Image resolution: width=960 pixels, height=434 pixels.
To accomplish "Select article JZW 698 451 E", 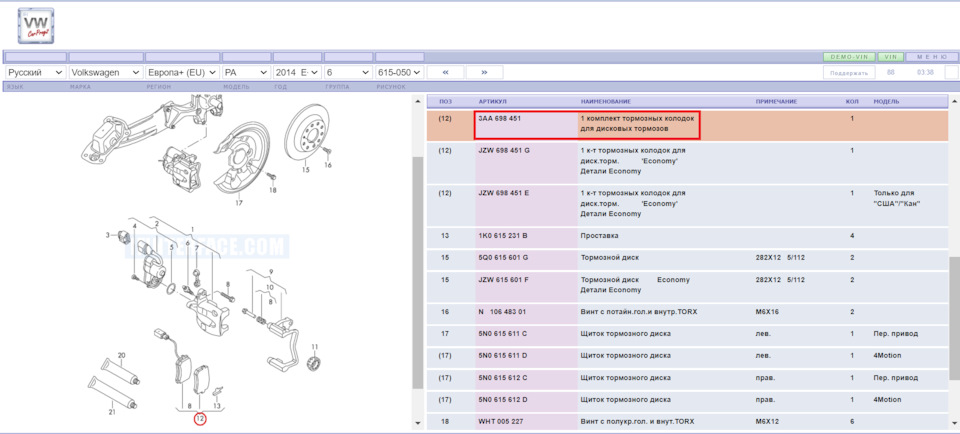I will pyautogui.click(x=504, y=193).
